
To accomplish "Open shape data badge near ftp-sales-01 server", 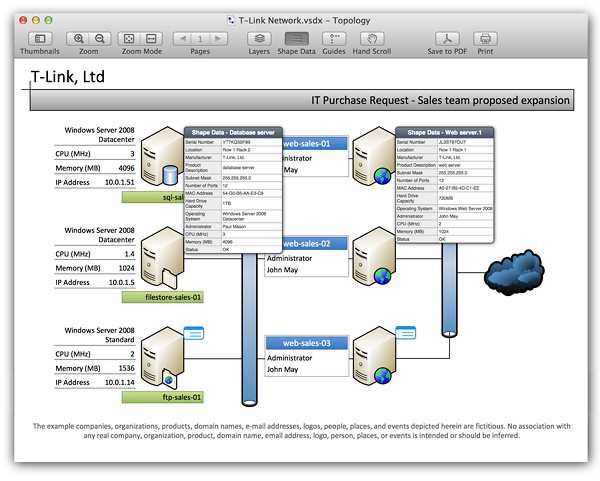I will point(194,333).
